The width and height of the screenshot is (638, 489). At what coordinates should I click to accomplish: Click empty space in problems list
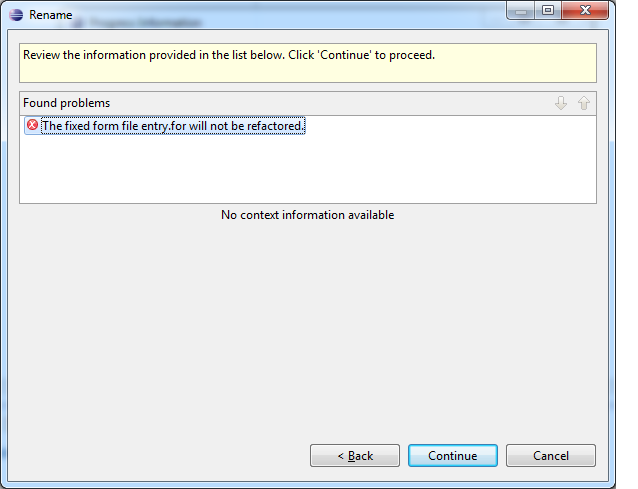[x=308, y=169]
